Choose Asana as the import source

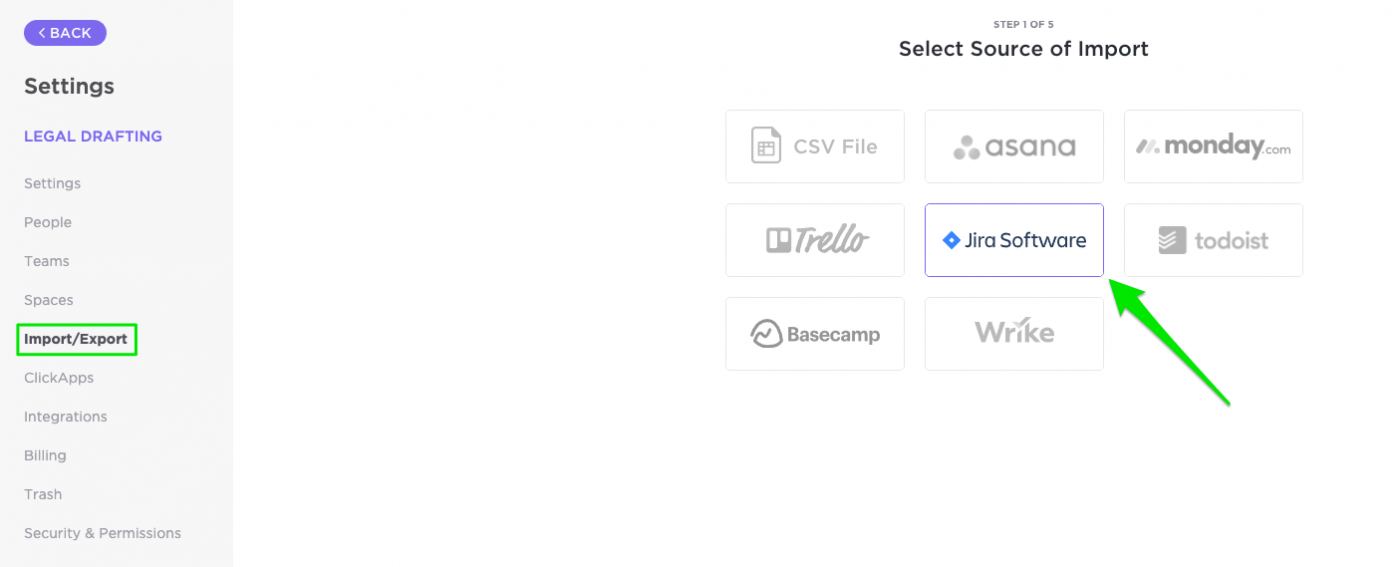[x=1014, y=147]
